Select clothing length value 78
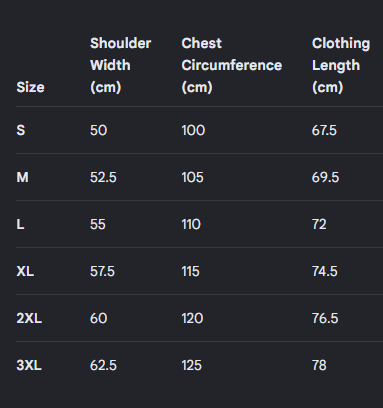 click(319, 365)
